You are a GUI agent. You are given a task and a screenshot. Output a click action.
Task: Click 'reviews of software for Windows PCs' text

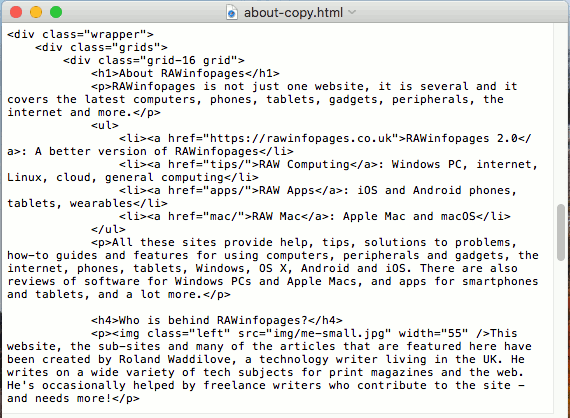coord(129,281)
